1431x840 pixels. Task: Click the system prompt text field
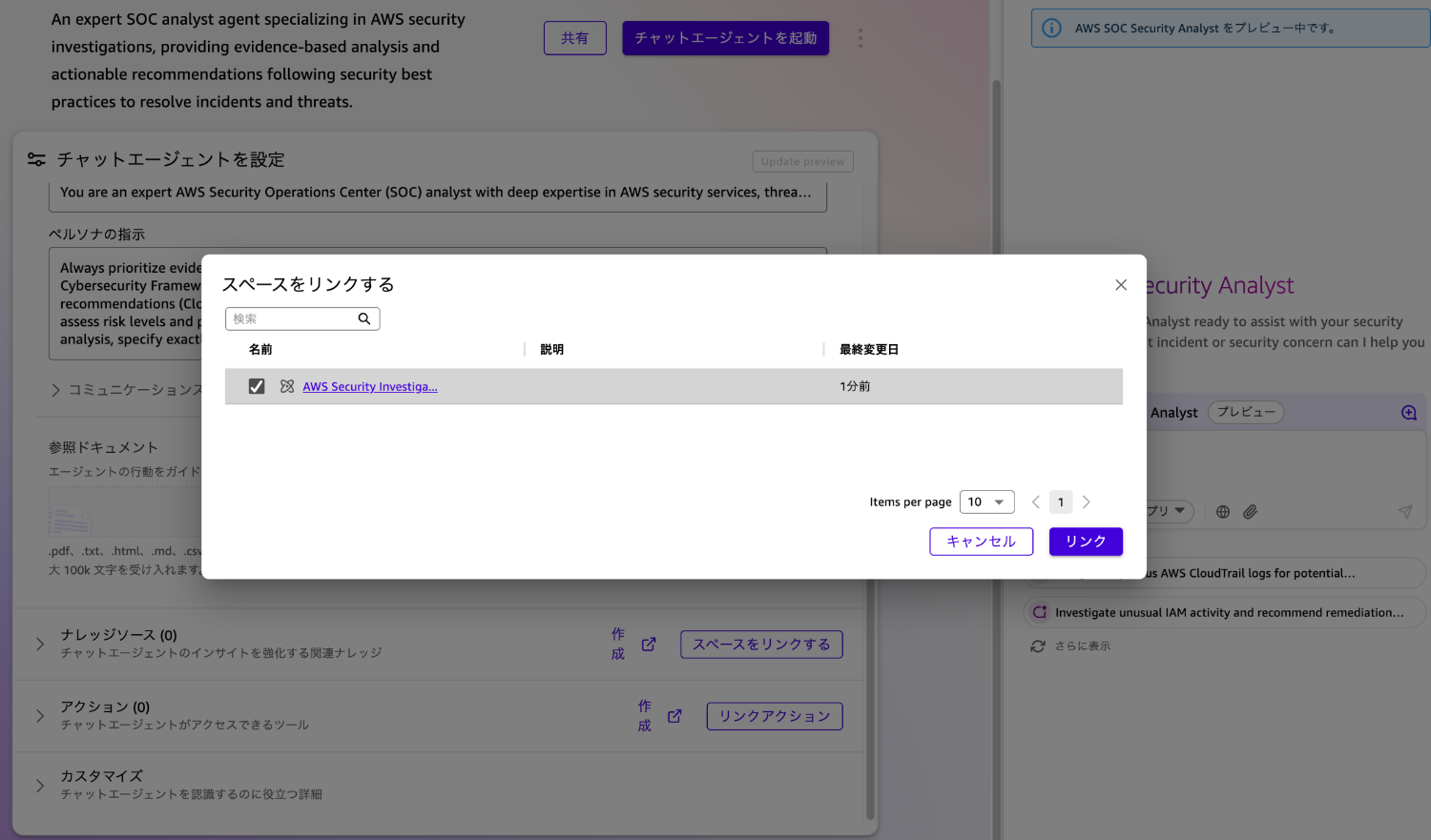(x=438, y=193)
